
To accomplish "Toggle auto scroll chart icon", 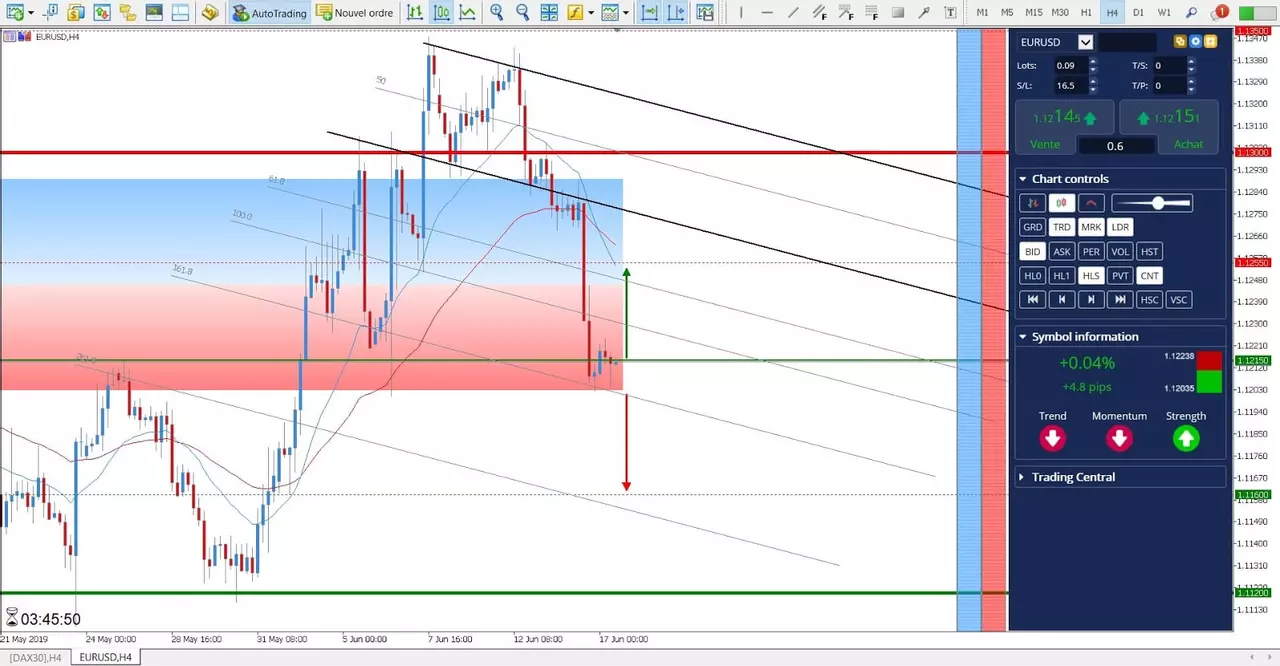I will click(650, 12).
